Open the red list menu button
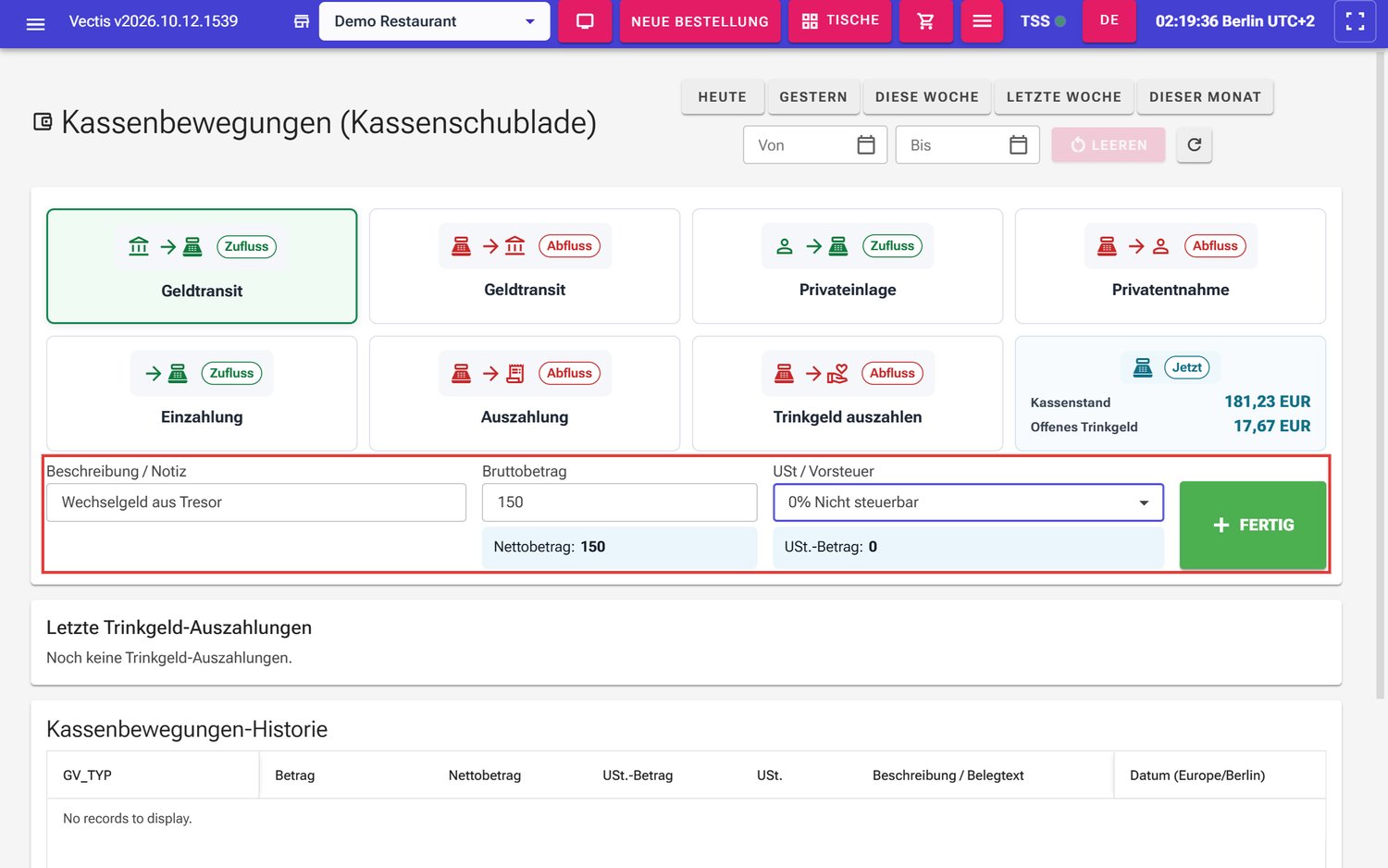 [x=982, y=21]
